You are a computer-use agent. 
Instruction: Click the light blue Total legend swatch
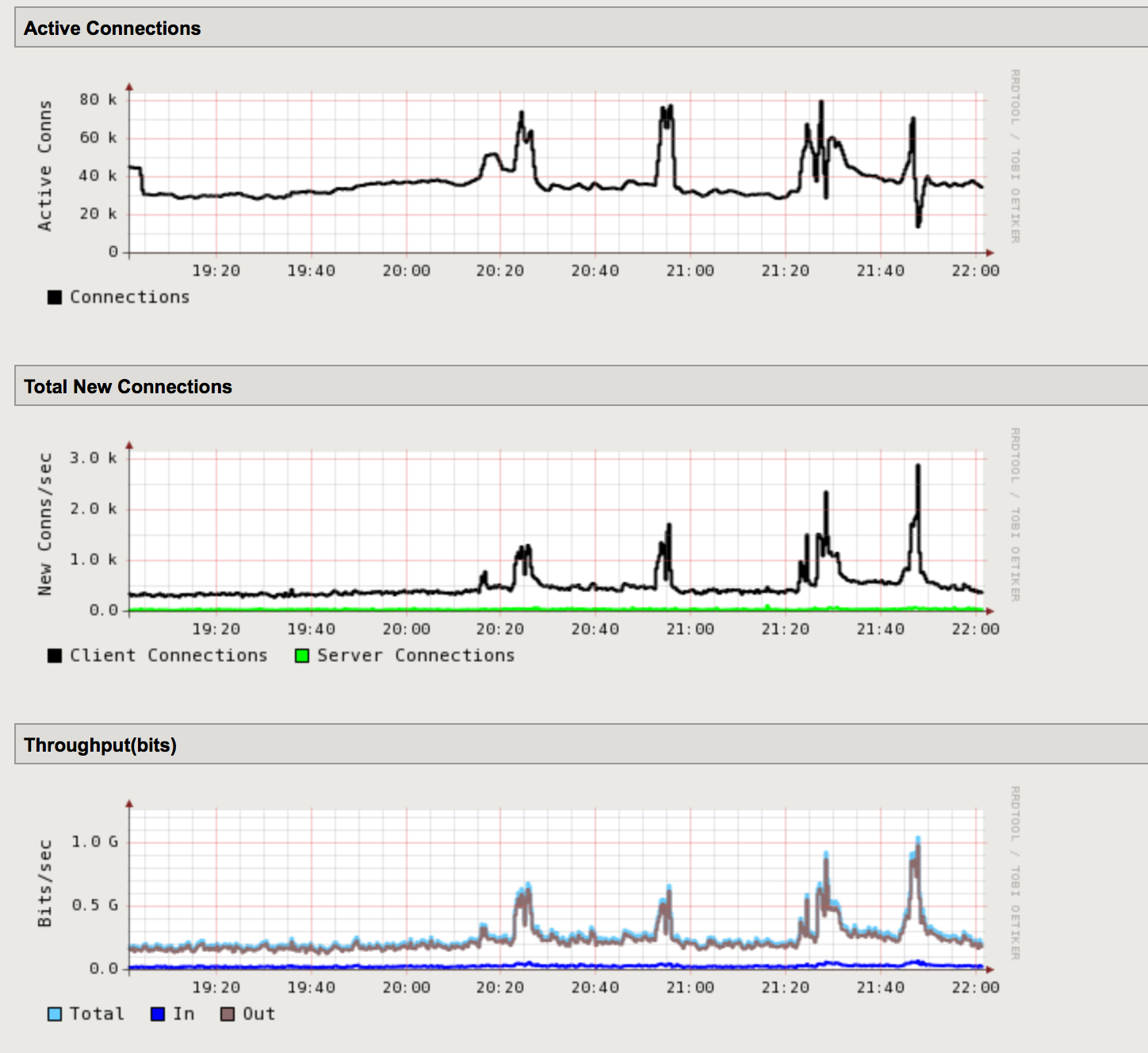(x=55, y=1013)
